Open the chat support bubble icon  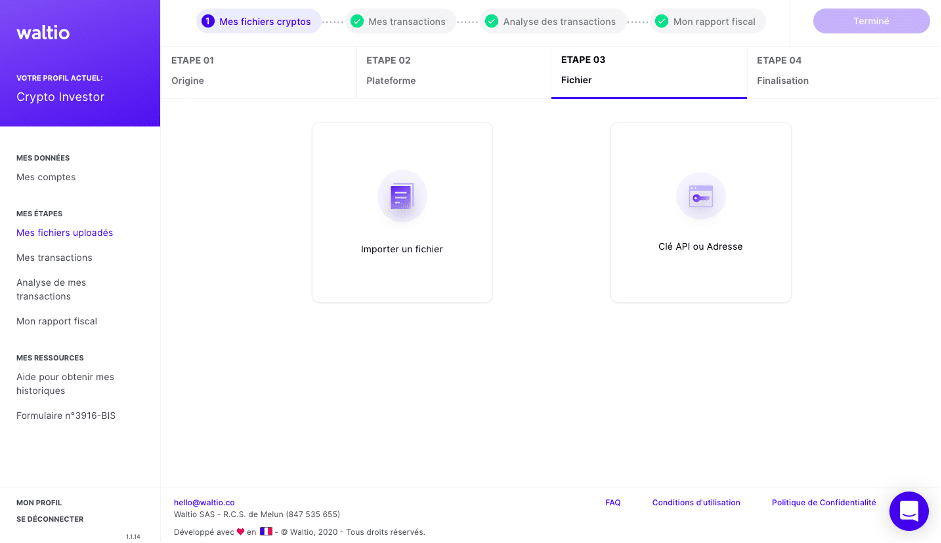tap(909, 511)
